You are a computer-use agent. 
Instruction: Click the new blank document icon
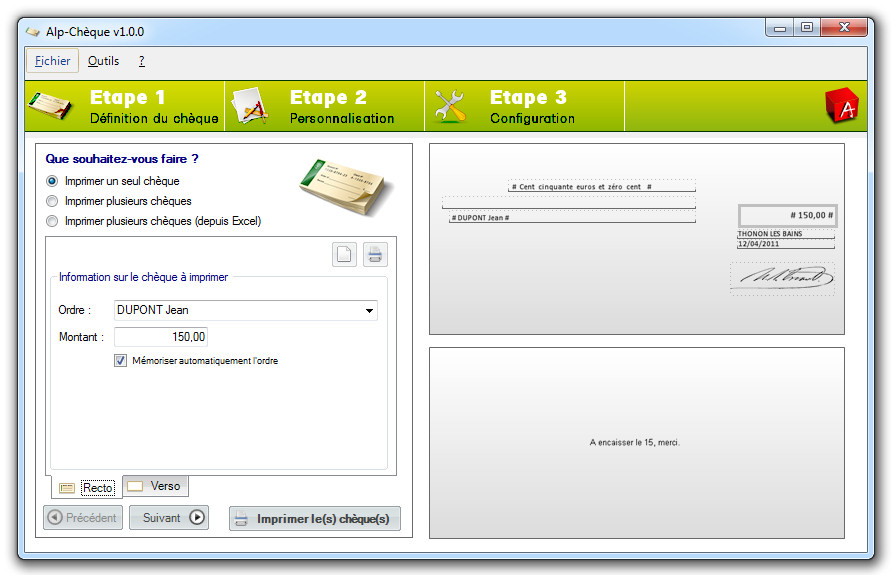tap(344, 255)
